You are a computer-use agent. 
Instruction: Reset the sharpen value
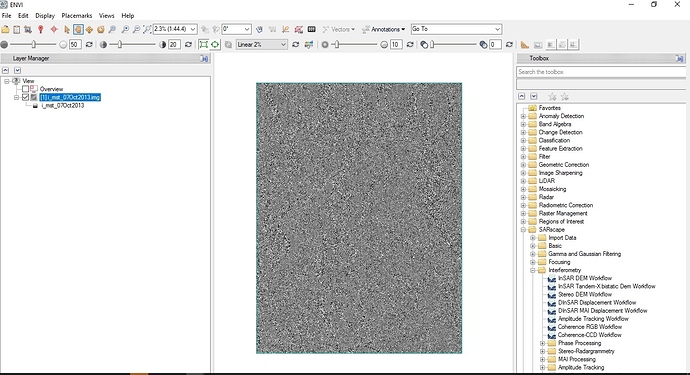click(410, 44)
